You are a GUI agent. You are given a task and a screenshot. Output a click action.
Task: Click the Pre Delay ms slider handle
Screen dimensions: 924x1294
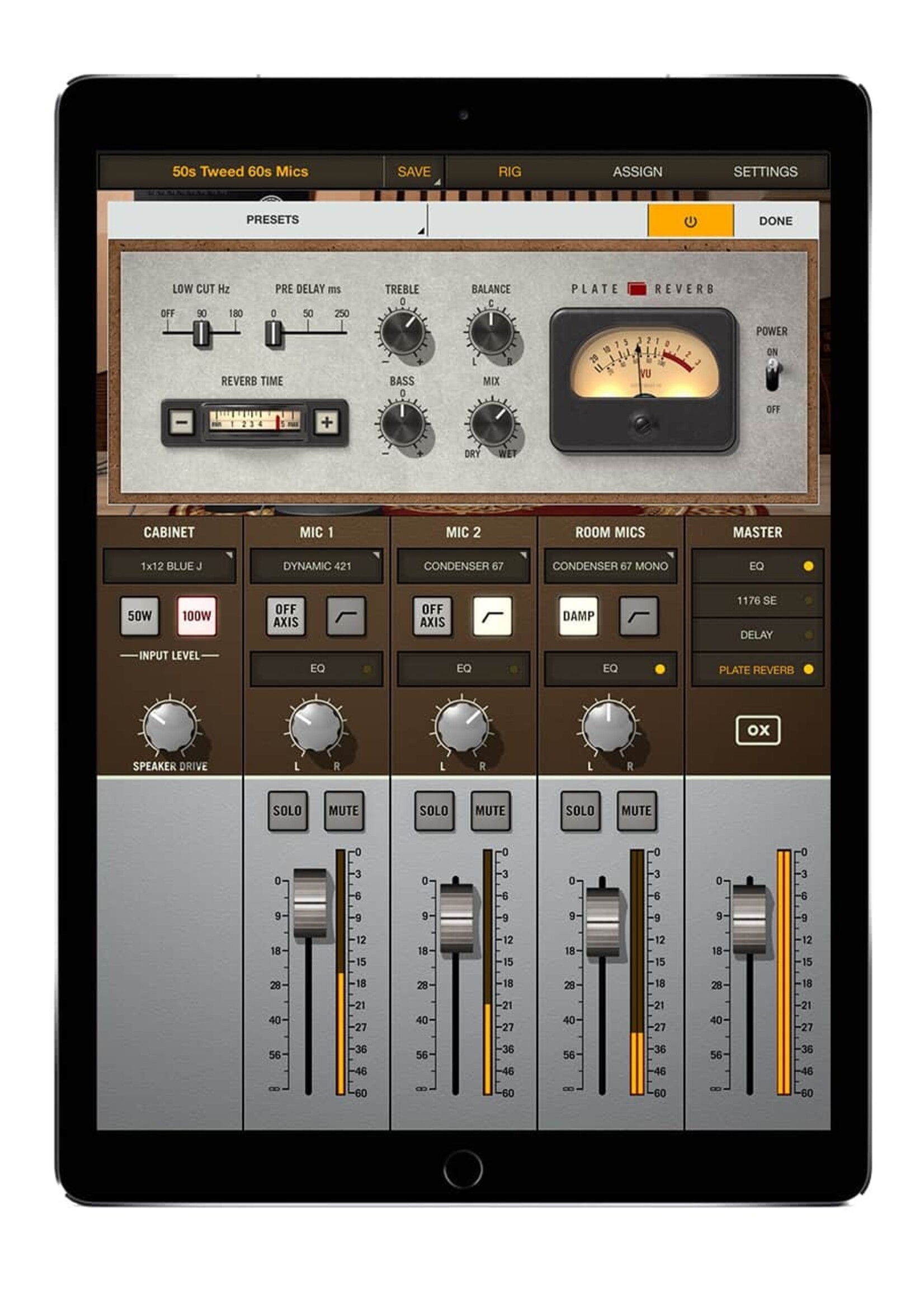click(x=274, y=333)
